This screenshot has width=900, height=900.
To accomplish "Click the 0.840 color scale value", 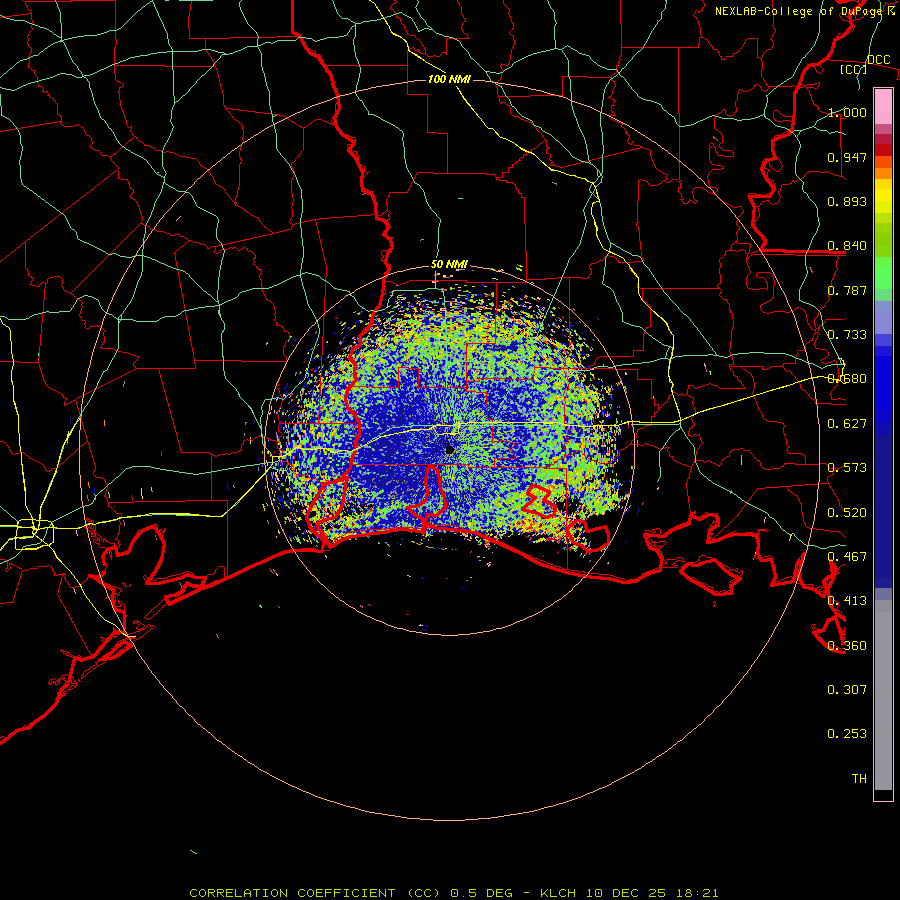I will tap(847, 246).
